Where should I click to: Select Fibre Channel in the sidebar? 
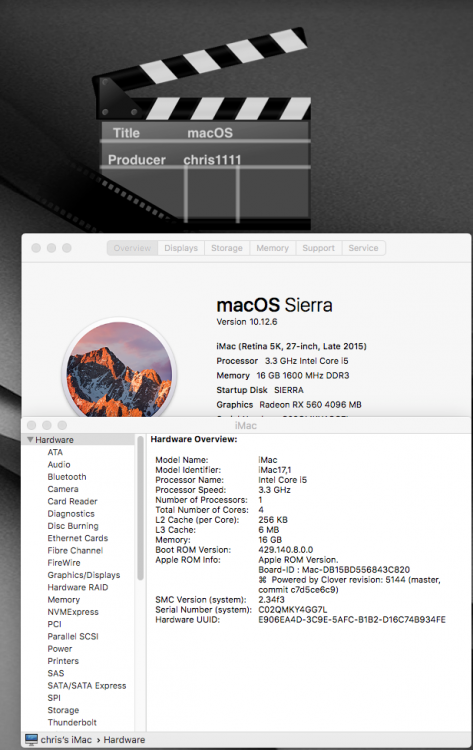coord(75,551)
